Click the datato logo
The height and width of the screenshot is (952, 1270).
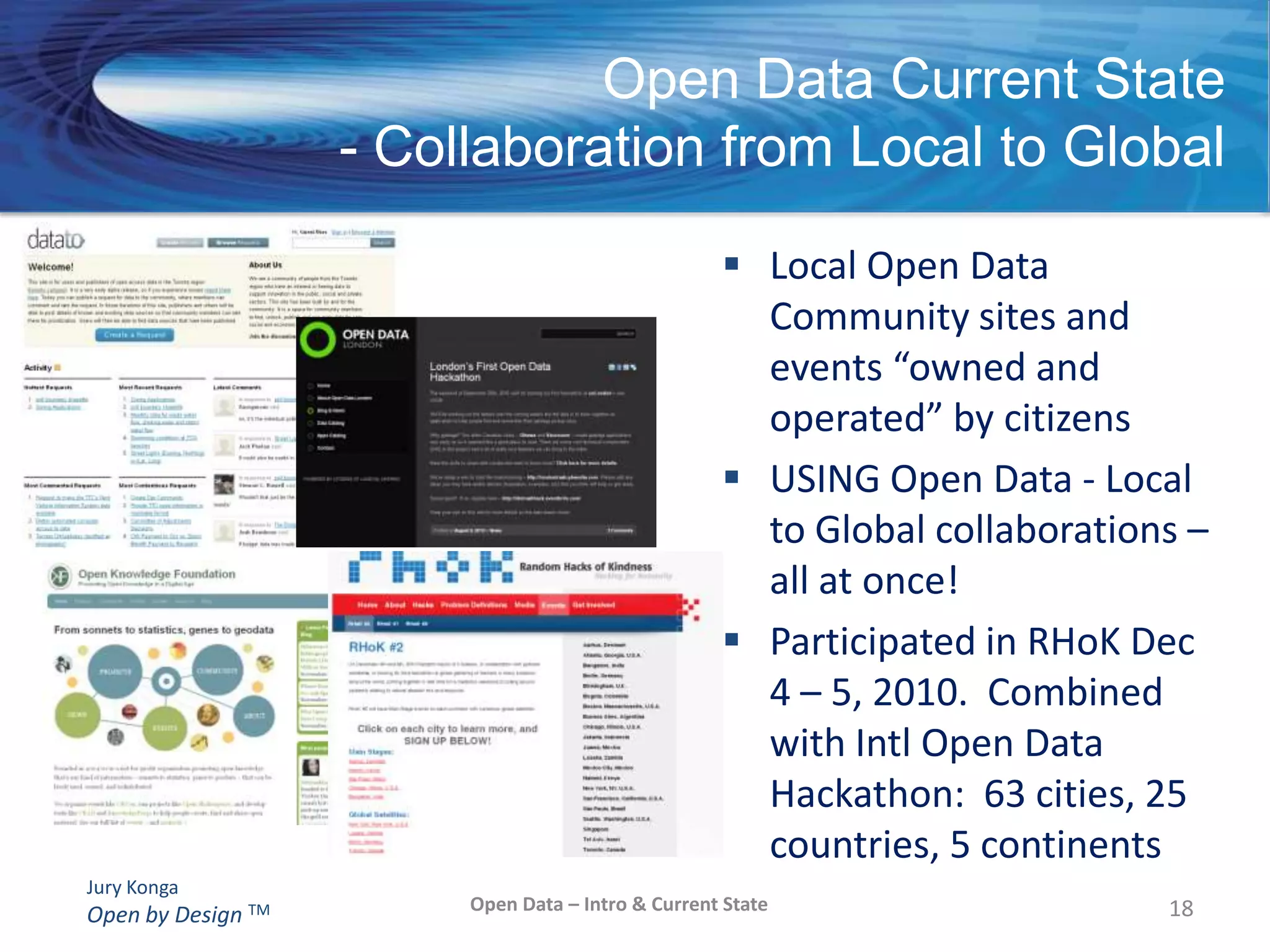click(55, 239)
